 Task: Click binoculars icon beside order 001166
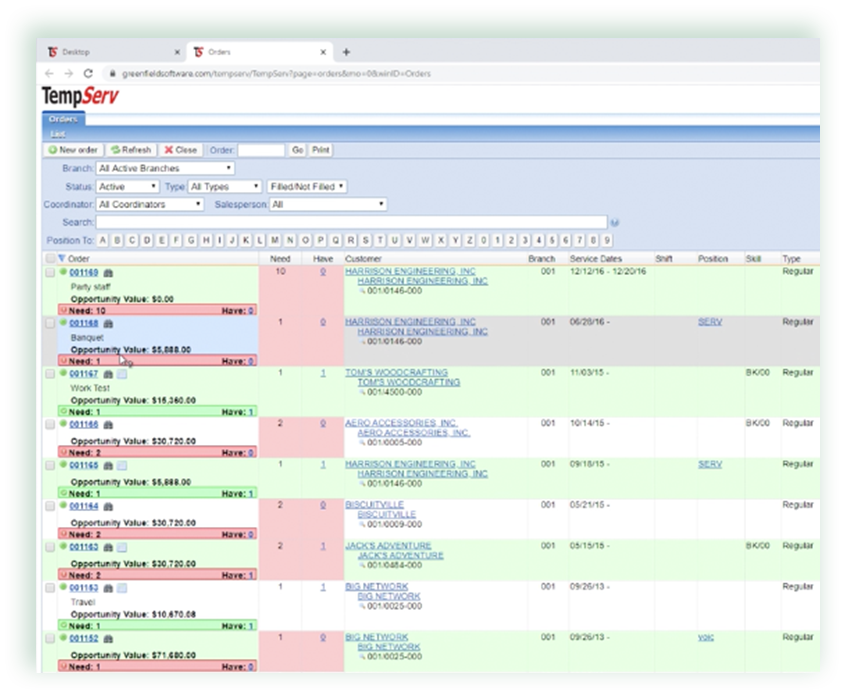tap(108, 425)
